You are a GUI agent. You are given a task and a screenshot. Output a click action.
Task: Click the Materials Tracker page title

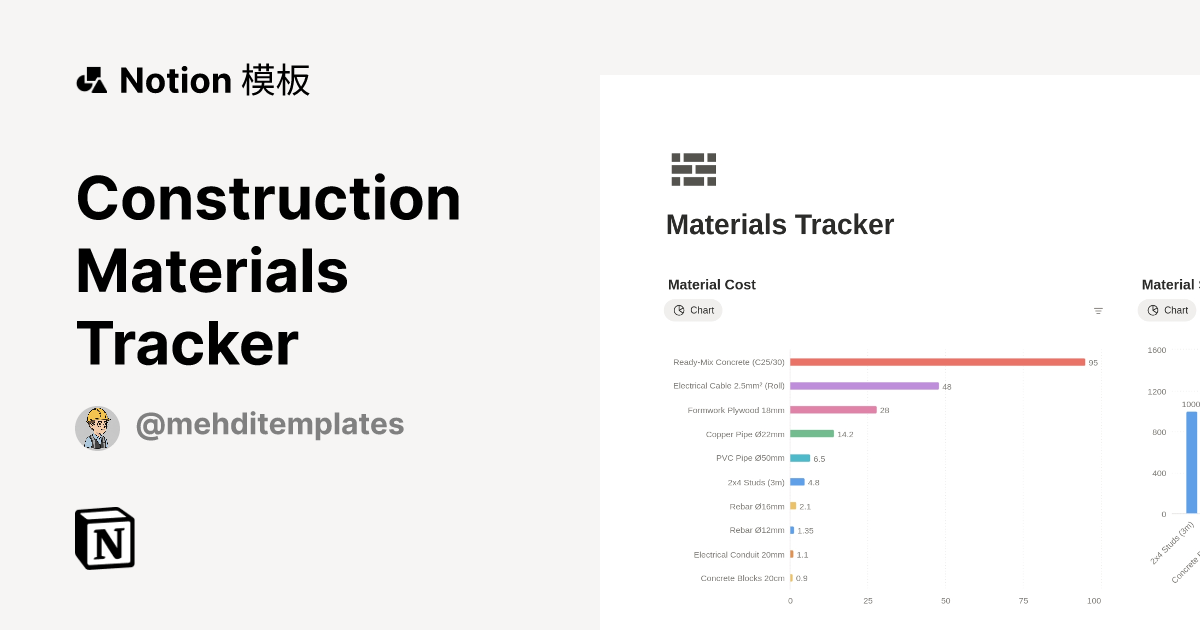780,225
